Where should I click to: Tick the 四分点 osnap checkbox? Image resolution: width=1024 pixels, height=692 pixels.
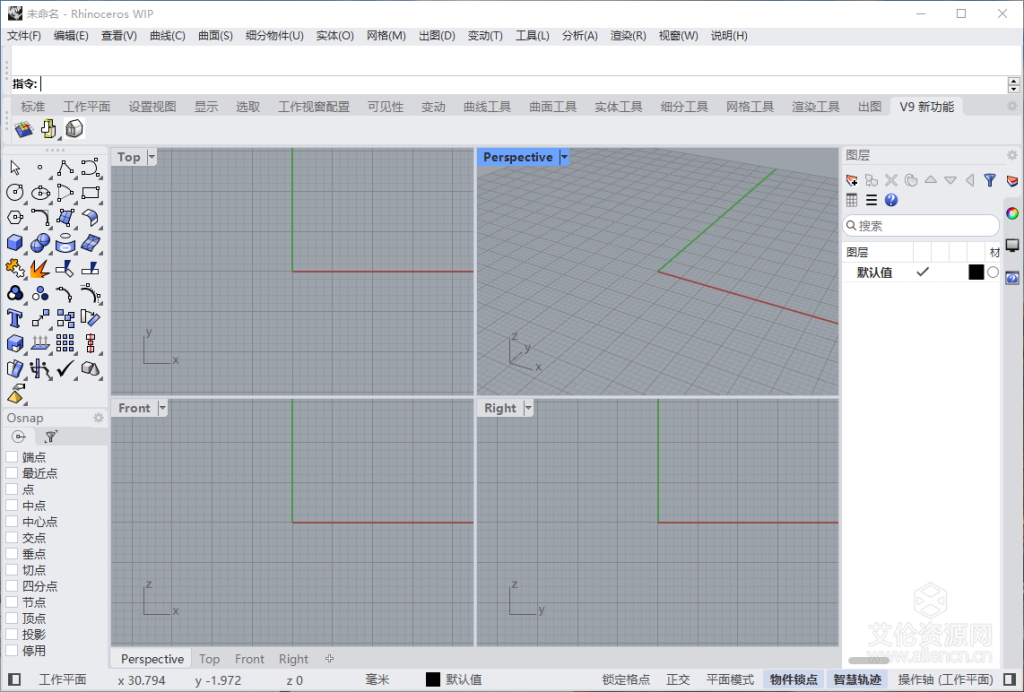12,586
